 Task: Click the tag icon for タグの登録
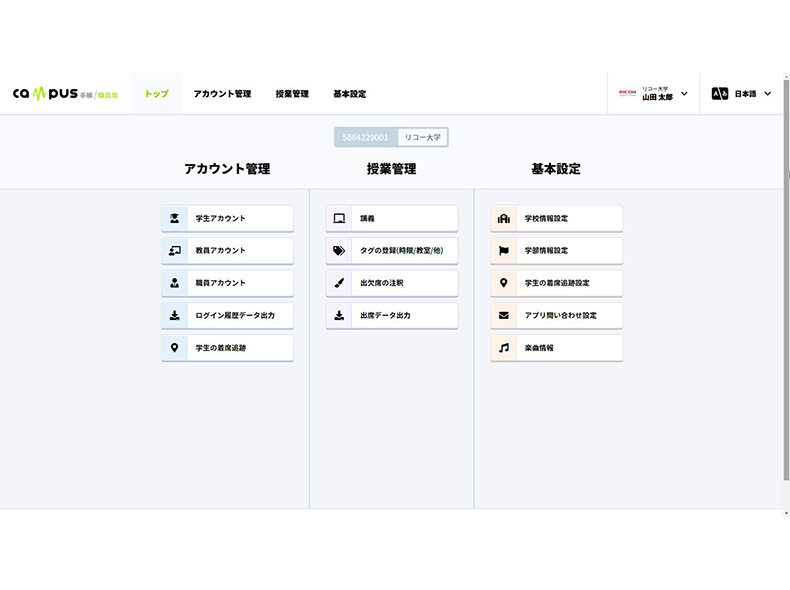click(x=339, y=250)
